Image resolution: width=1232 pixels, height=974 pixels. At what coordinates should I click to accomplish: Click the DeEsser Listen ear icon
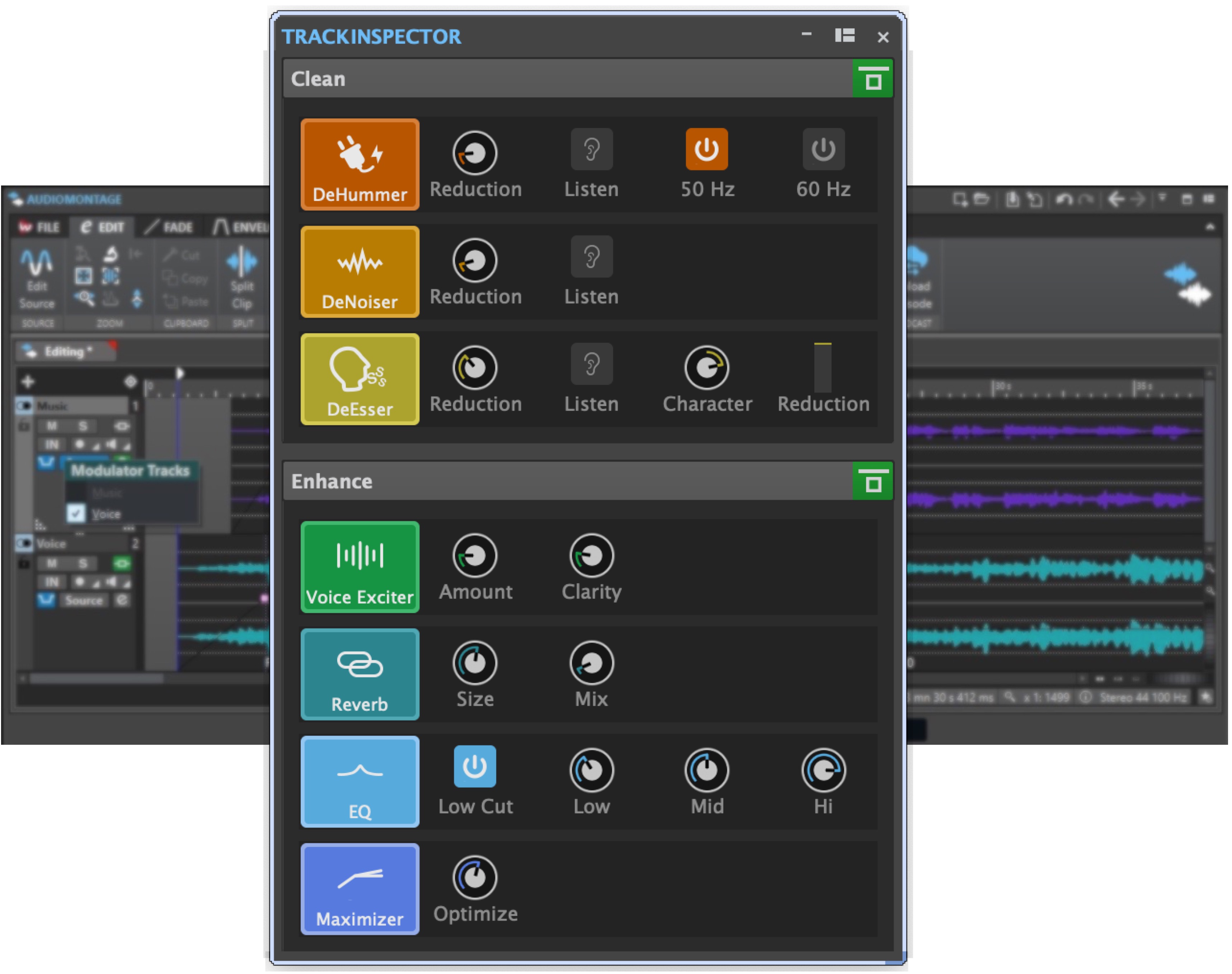[x=592, y=364]
